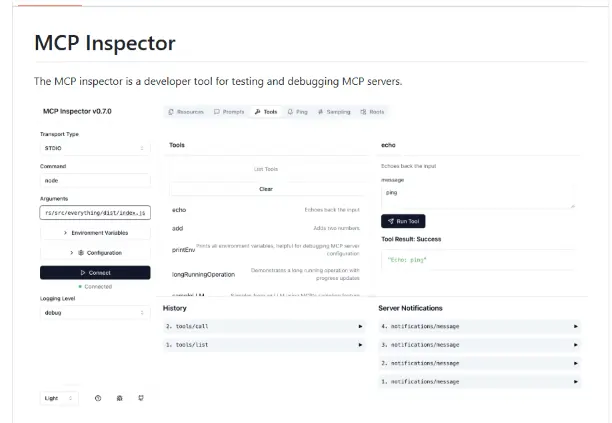Expand the tools/list history entry arrow

[360, 345]
